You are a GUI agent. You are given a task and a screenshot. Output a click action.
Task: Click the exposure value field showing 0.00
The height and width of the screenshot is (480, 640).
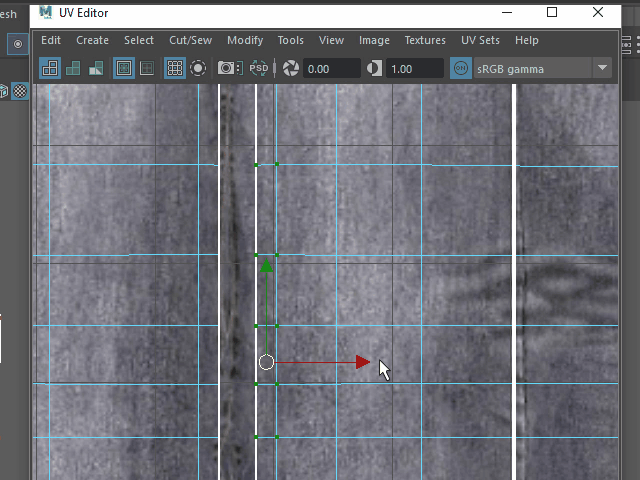pyautogui.click(x=331, y=68)
